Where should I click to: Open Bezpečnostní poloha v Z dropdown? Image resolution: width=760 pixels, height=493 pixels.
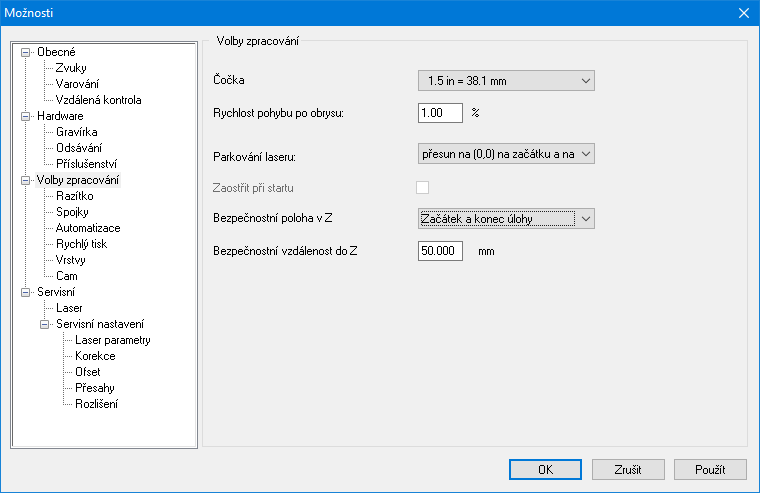505,218
